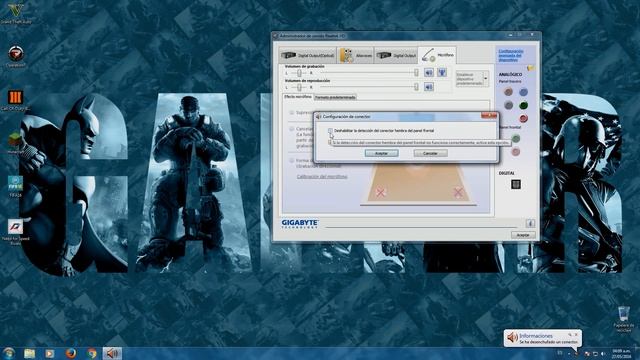
Task: Toggle the acoustic echo cancellation checkbox
Action: pyautogui.click(x=291, y=129)
